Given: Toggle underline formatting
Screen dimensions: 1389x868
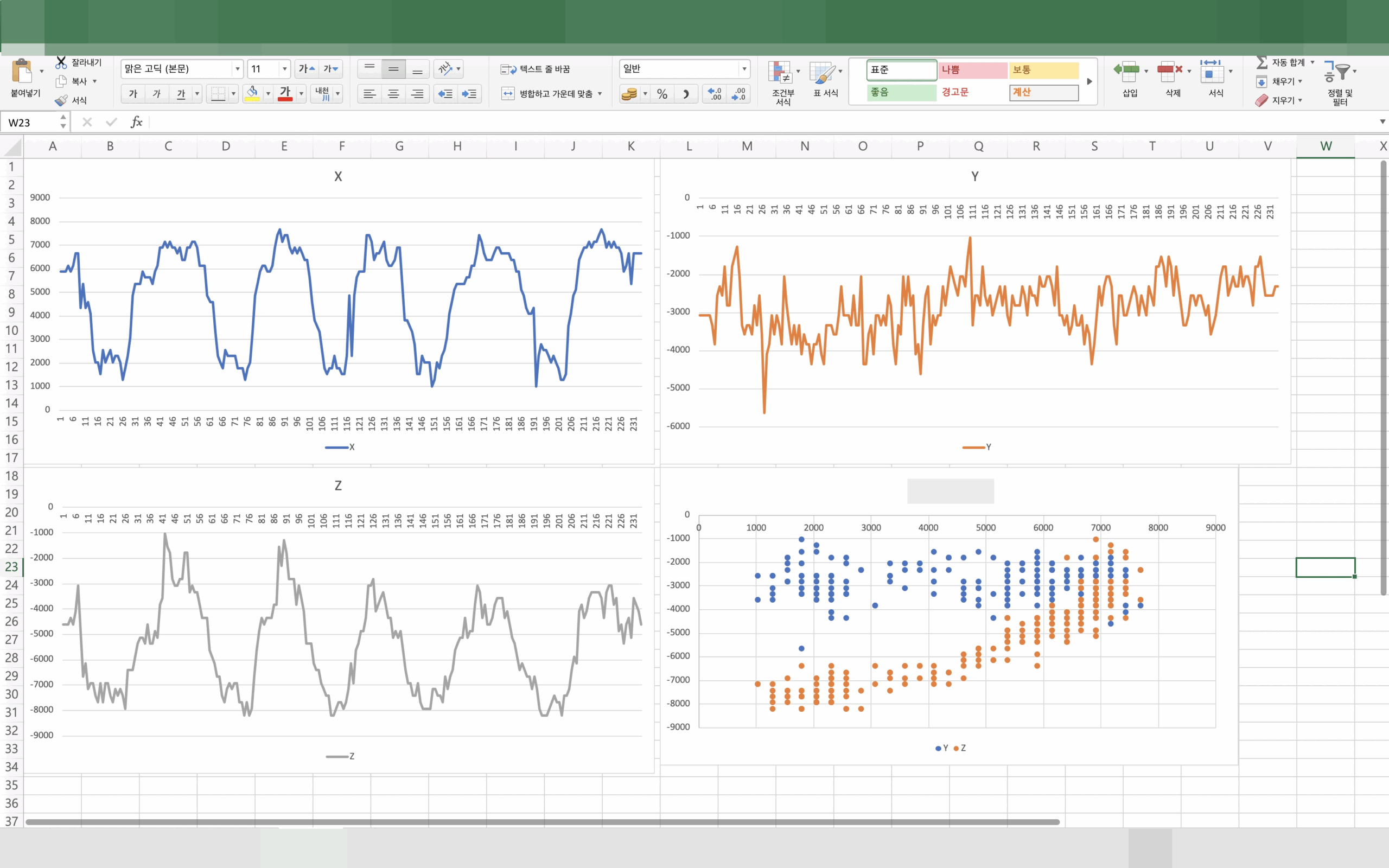Looking at the screenshot, I should click(181, 93).
